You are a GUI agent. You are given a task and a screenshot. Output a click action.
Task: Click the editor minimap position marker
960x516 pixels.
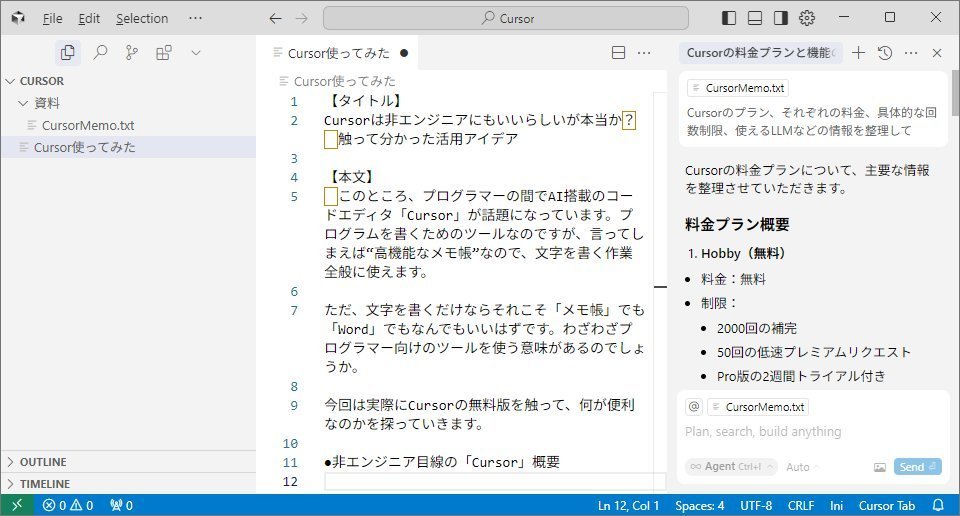(660, 286)
